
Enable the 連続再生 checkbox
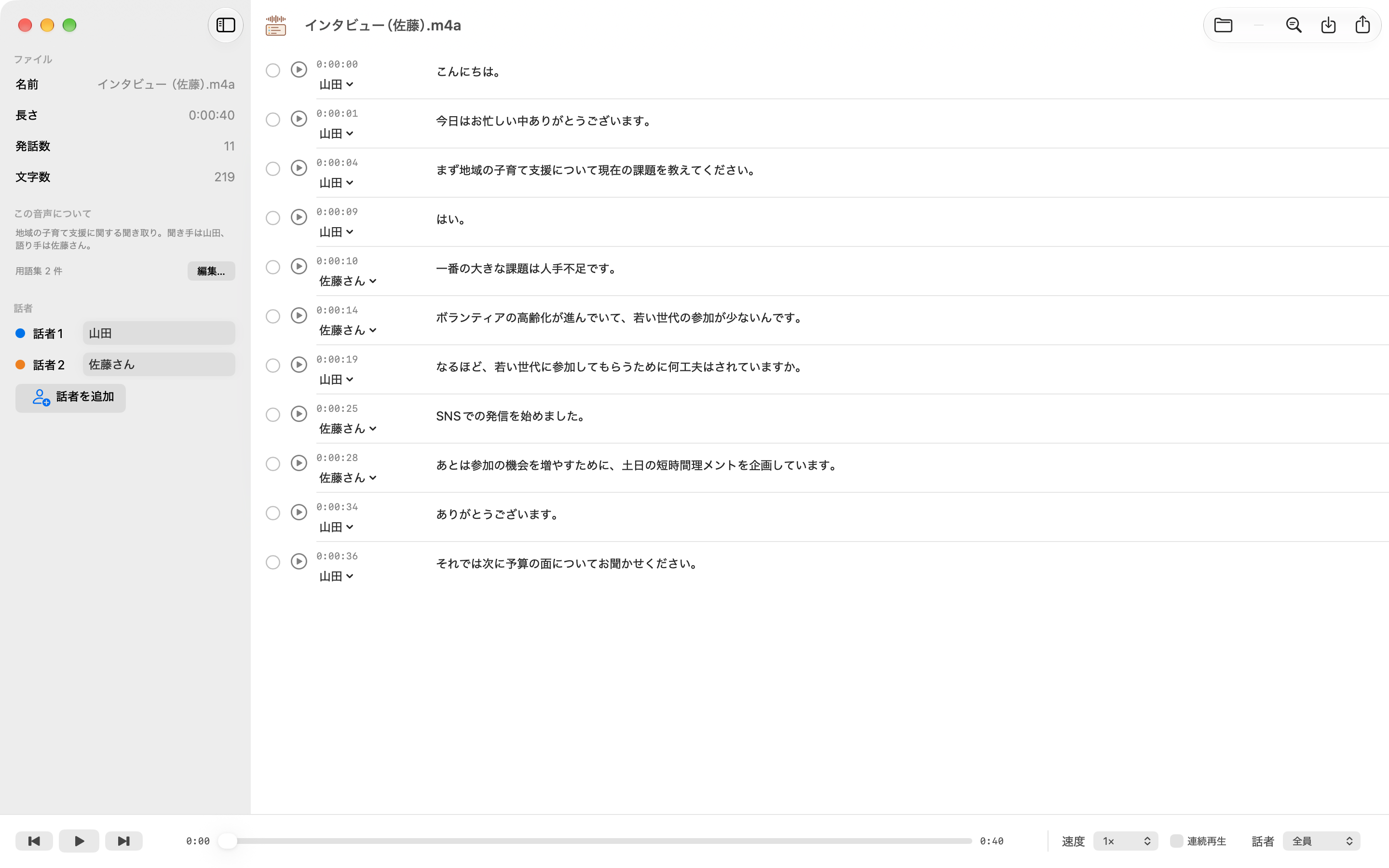click(1176, 841)
